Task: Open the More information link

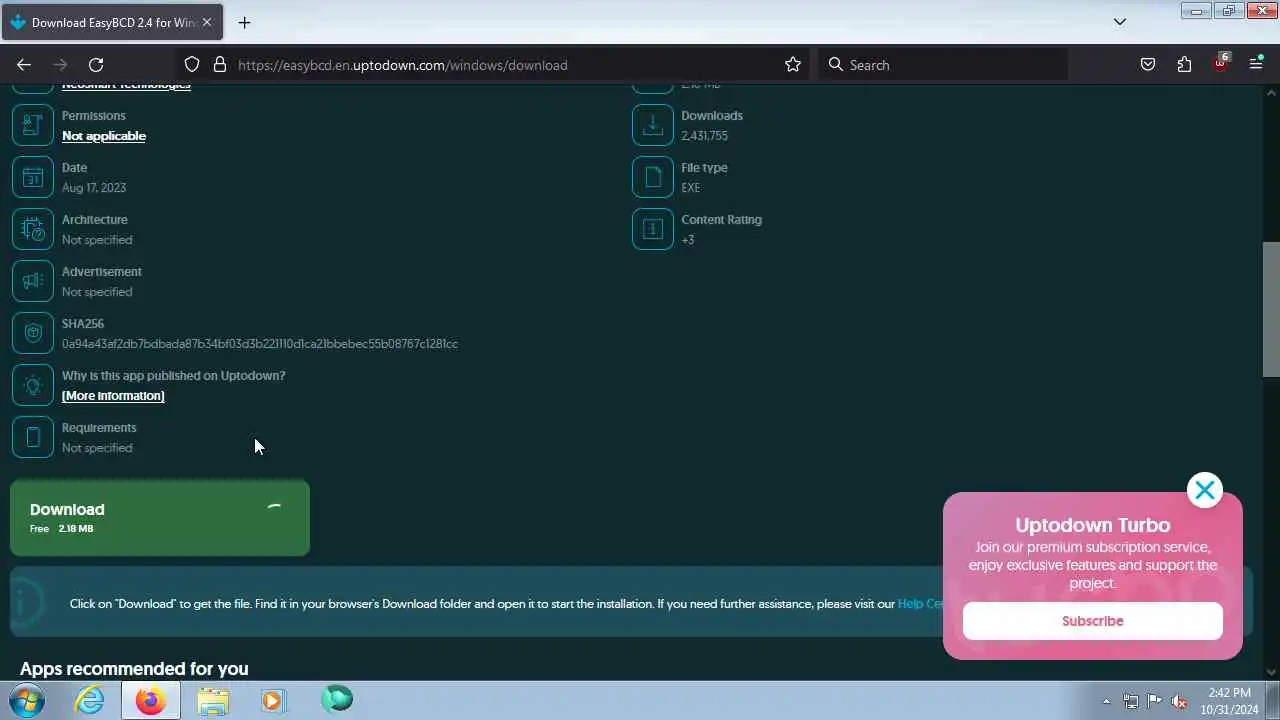Action: (x=113, y=396)
